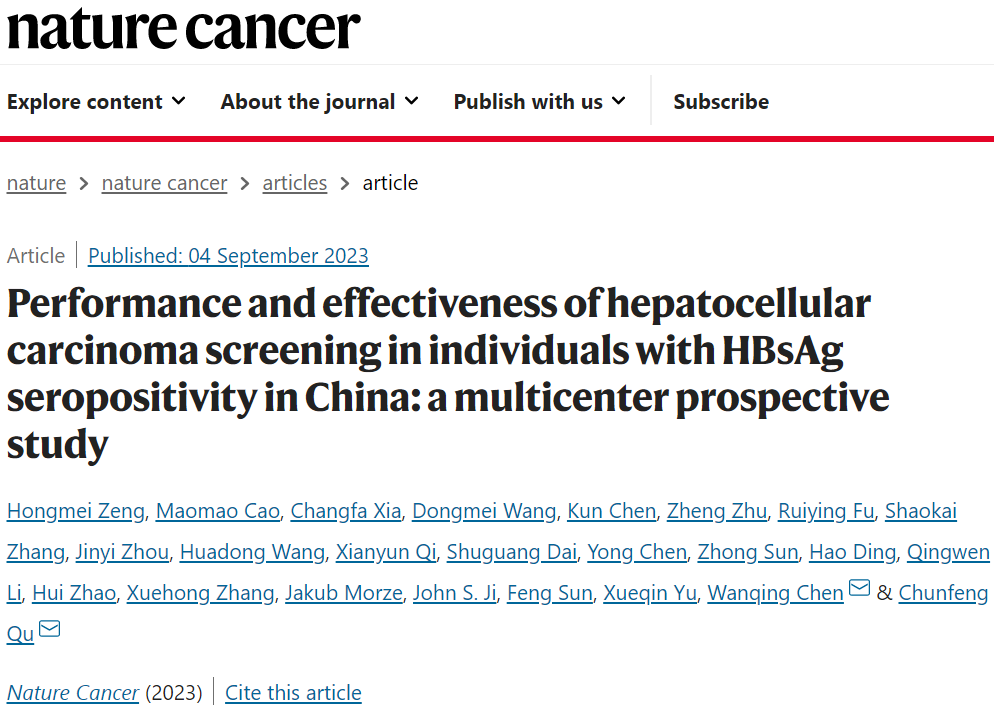The image size is (994, 712).
Task: Click author Xuehong Zhang's name
Action: click(x=200, y=593)
